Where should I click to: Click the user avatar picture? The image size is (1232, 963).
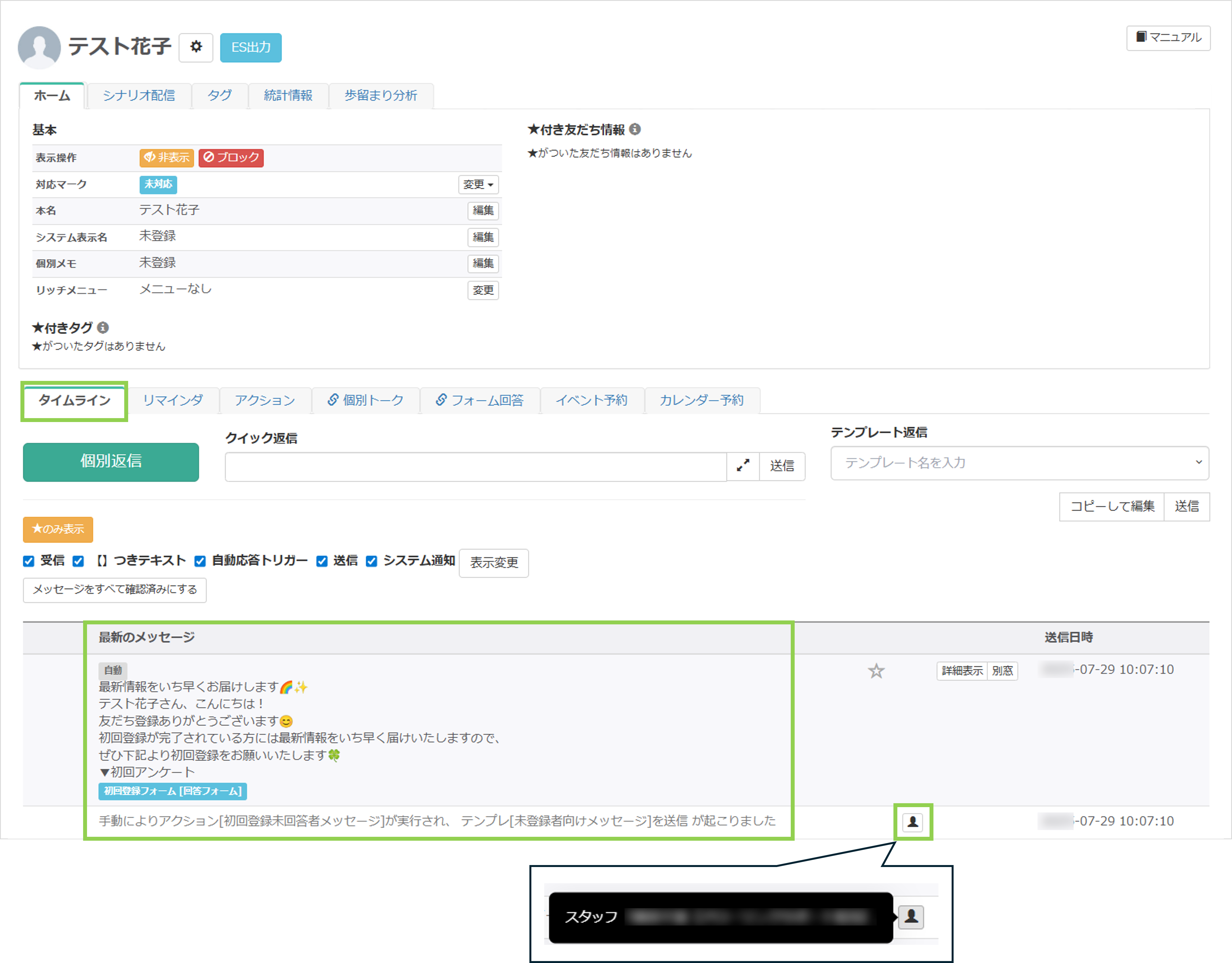tap(39, 47)
